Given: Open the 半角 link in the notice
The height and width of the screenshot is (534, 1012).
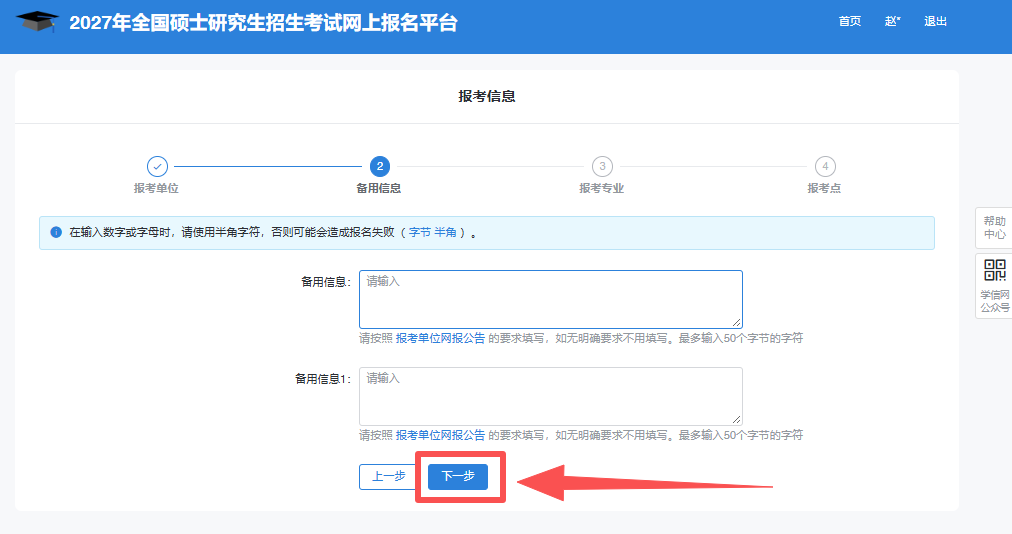Looking at the screenshot, I should coord(445,232).
